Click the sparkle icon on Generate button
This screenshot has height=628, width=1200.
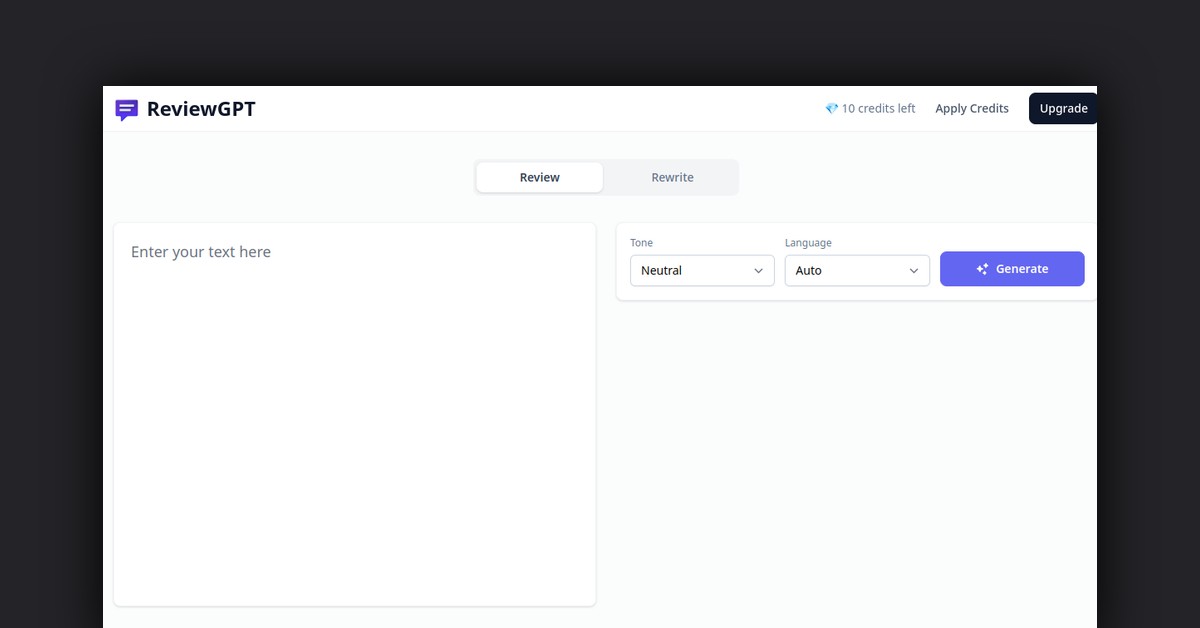tap(982, 269)
